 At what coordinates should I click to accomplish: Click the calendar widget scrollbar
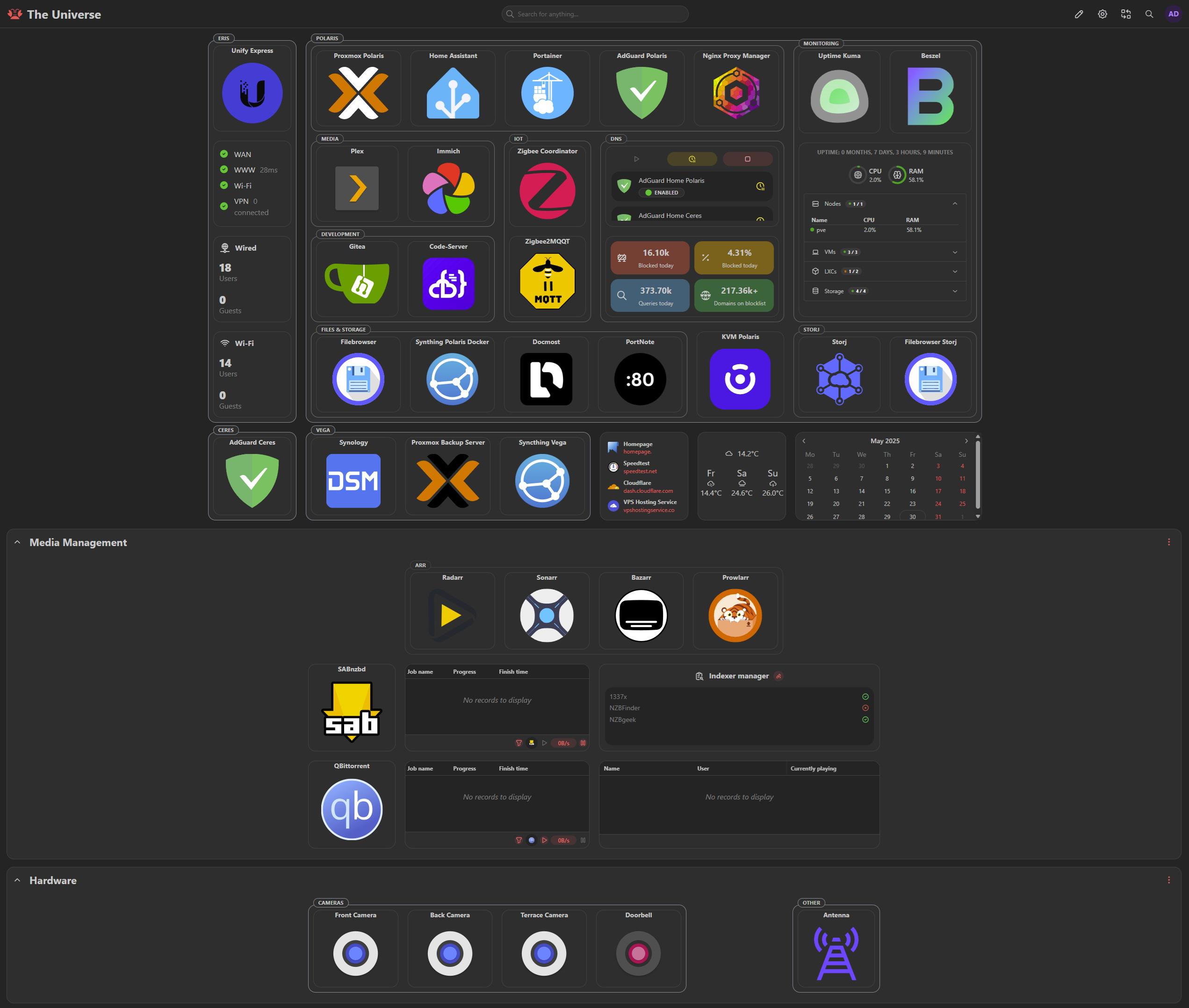click(x=978, y=475)
